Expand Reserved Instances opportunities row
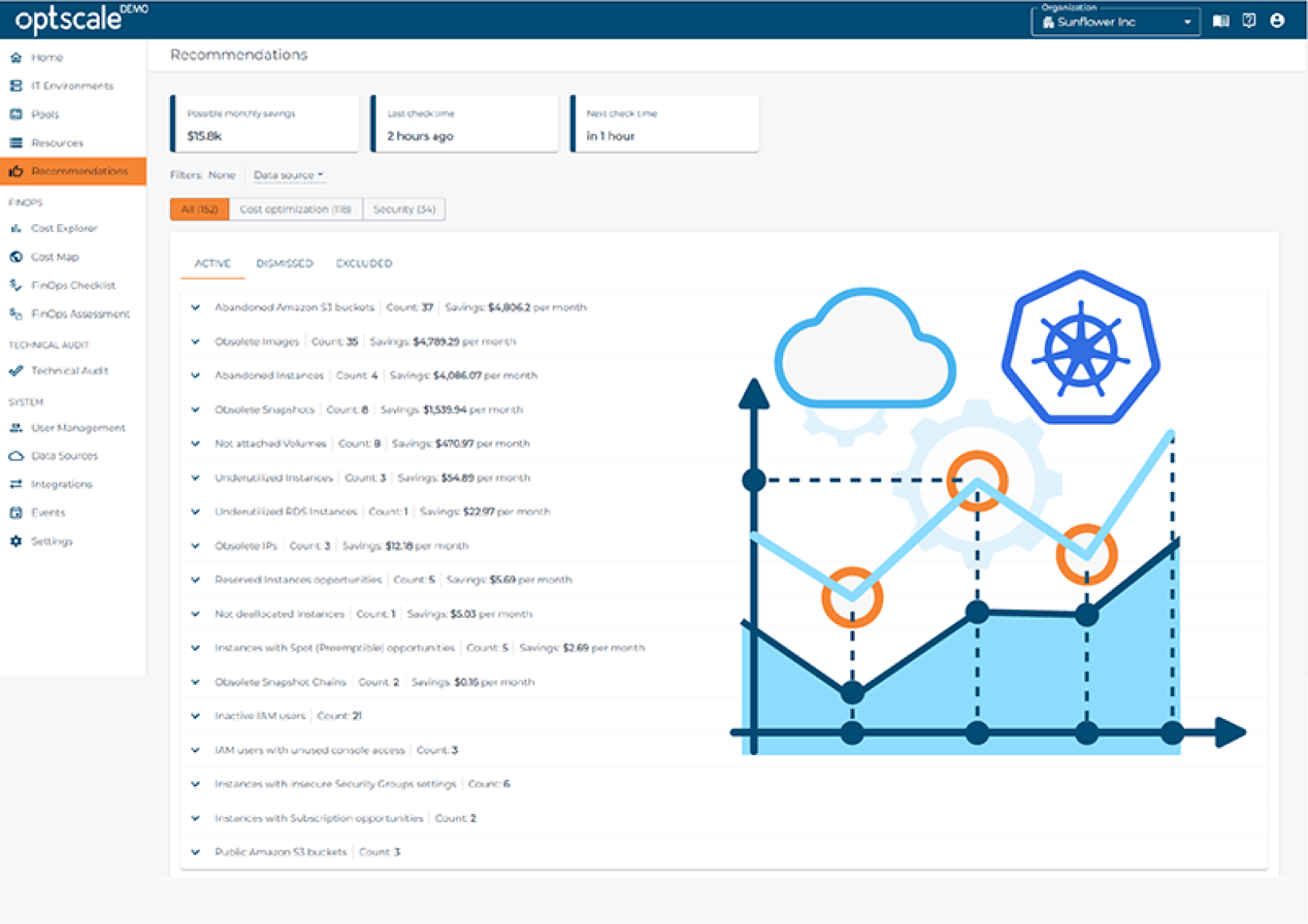This screenshot has width=1308, height=924. [x=195, y=580]
